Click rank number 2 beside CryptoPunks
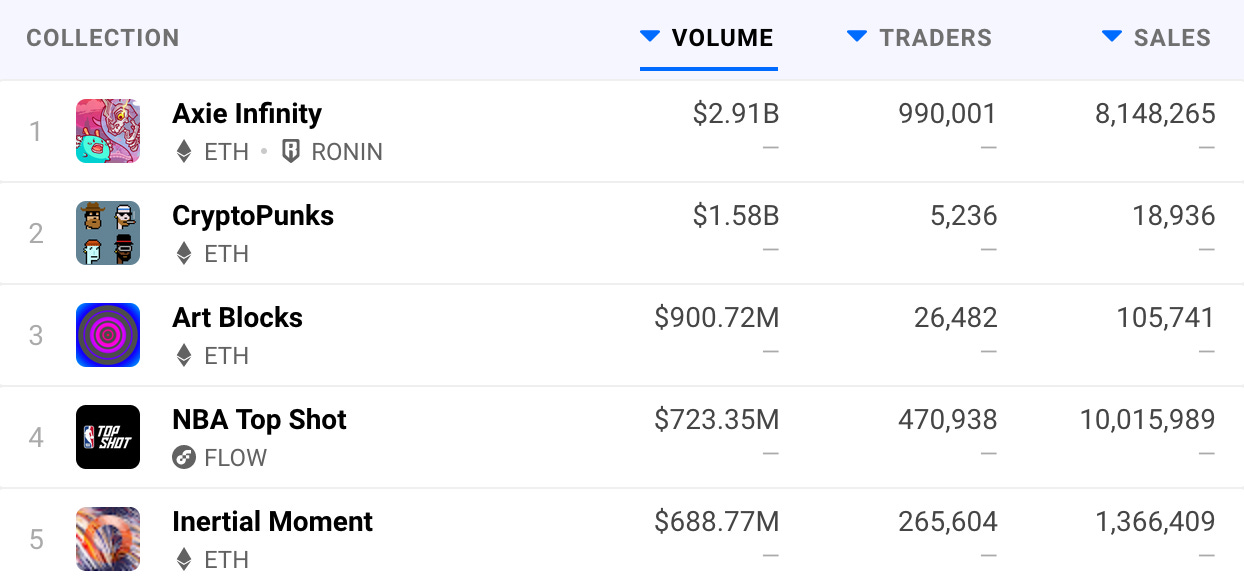The height and width of the screenshot is (586, 1244). pos(36,234)
